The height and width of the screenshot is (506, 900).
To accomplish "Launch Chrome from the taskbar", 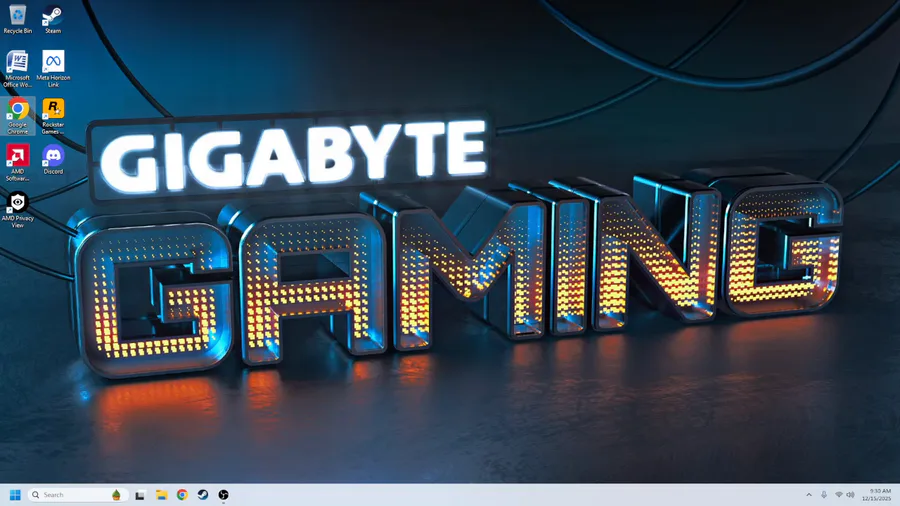I will (182, 495).
